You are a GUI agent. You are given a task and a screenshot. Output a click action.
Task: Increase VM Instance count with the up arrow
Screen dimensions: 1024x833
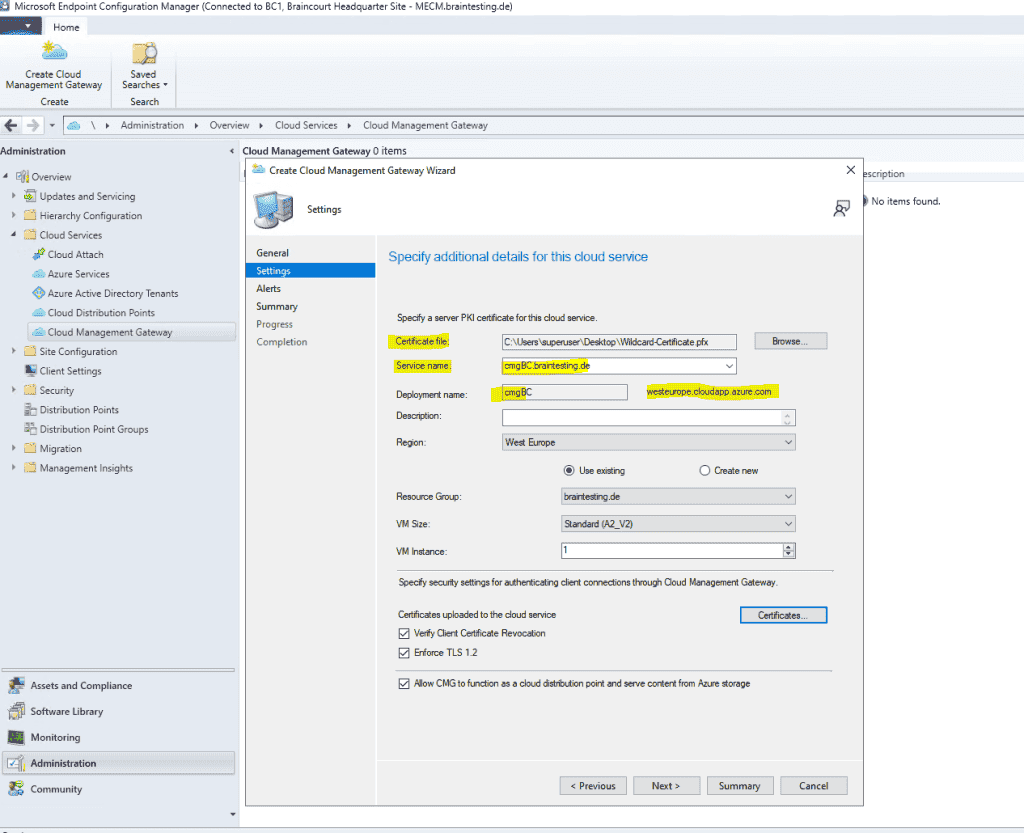pos(789,545)
